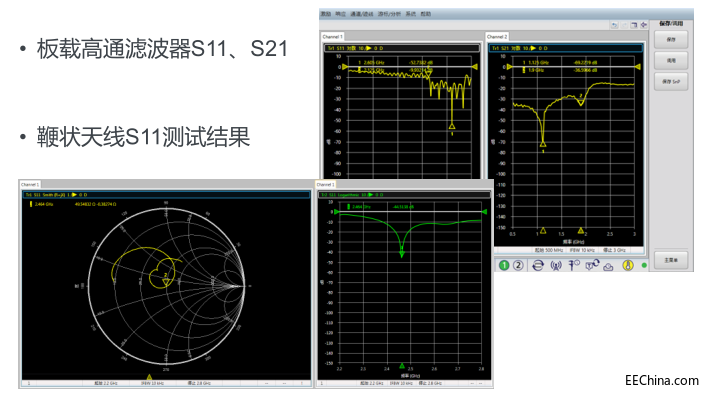This screenshot has height=393, width=707.
Task: Click the caliper calibration icon
Action: [x=574, y=265]
